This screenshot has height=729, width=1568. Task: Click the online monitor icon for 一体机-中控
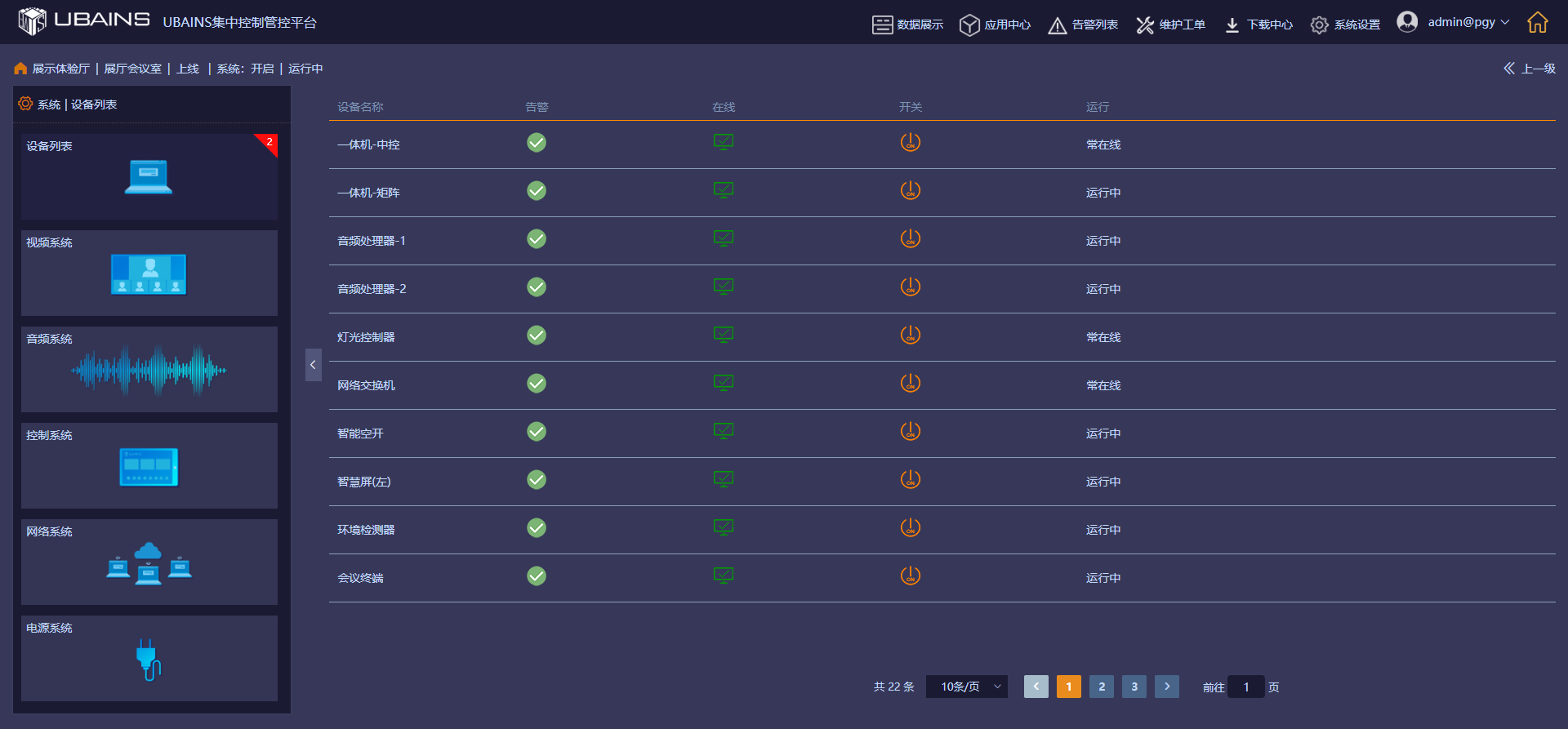pyautogui.click(x=724, y=143)
